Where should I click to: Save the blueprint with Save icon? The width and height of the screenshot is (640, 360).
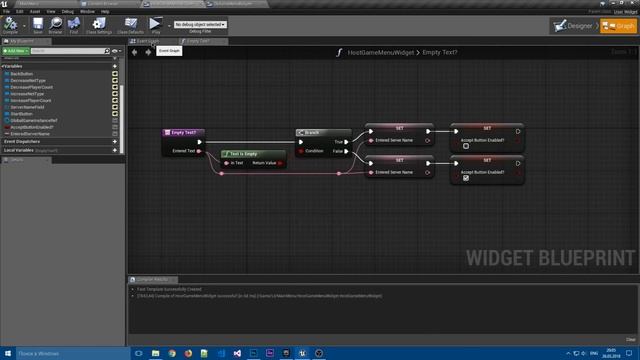(x=38, y=25)
